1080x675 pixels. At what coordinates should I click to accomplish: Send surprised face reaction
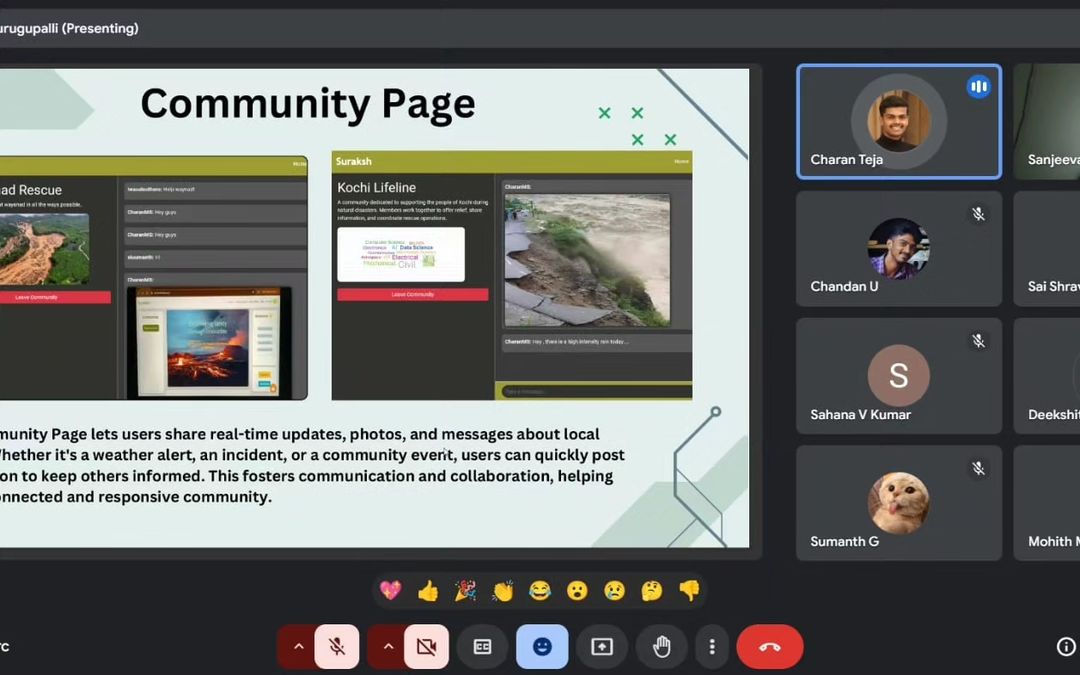[x=577, y=591]
